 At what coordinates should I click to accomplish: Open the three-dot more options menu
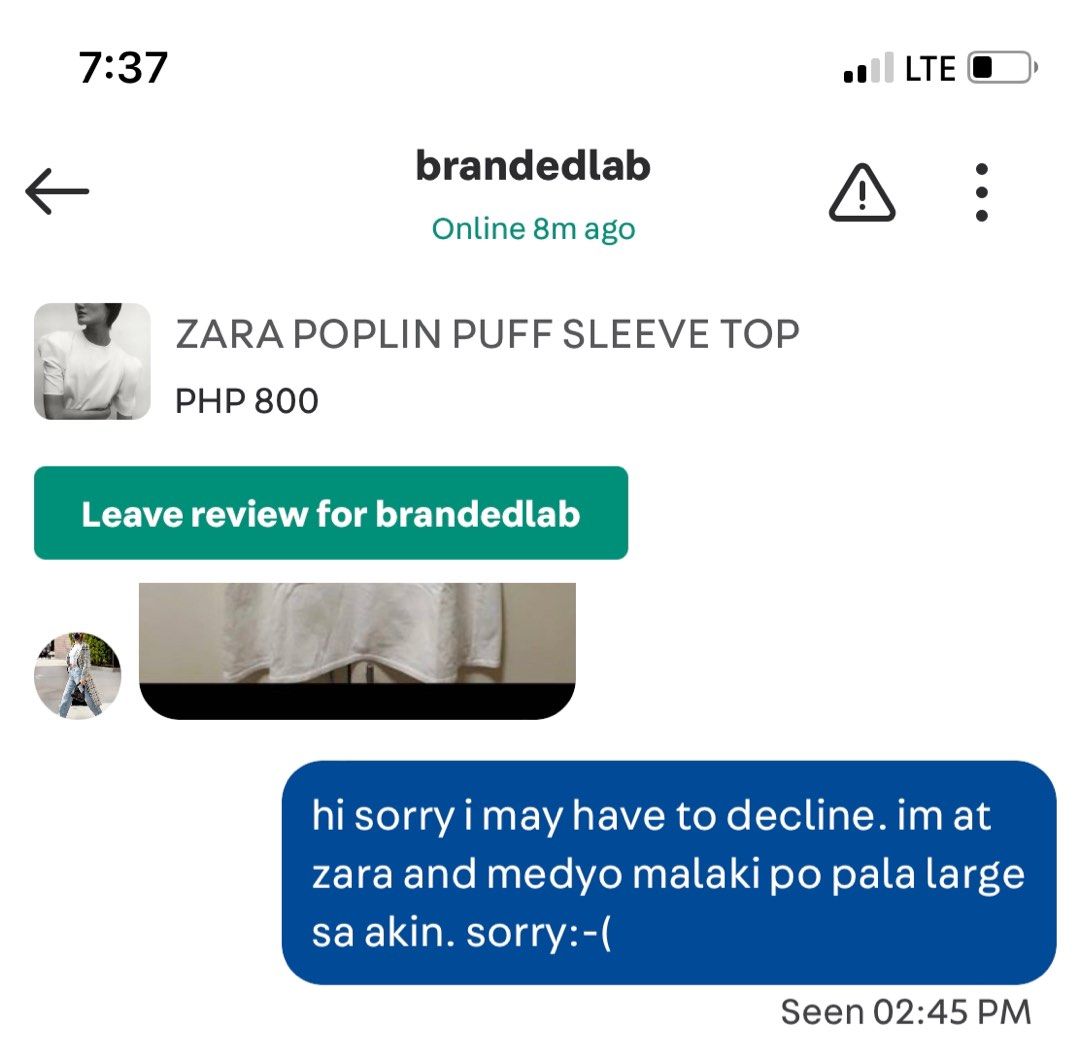click(x=982, y=192)
